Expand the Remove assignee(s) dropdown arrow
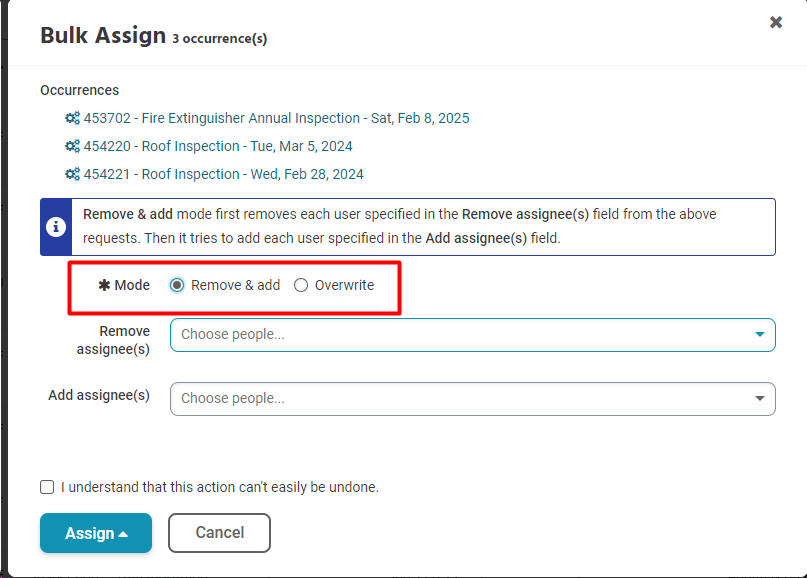 coord(760,335)
